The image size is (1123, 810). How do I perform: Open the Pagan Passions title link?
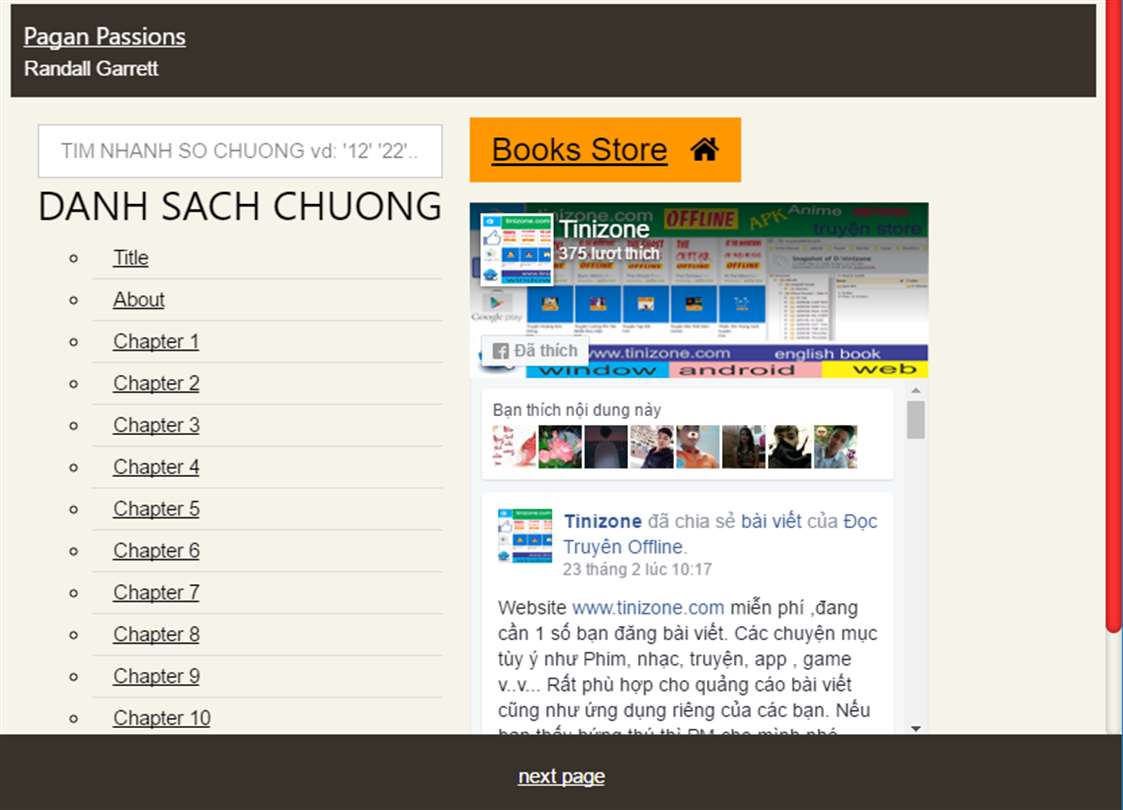click(105, 37)
